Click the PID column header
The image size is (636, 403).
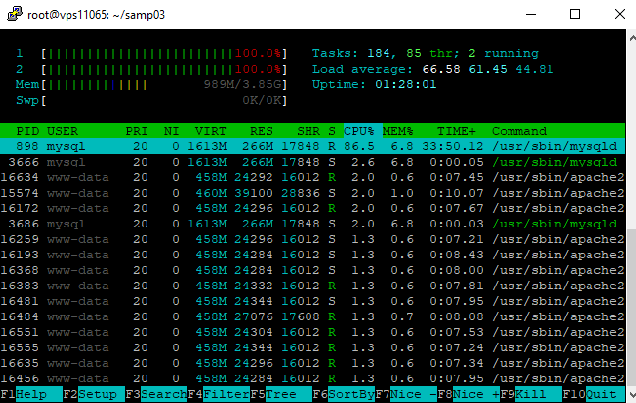(28, 131)
